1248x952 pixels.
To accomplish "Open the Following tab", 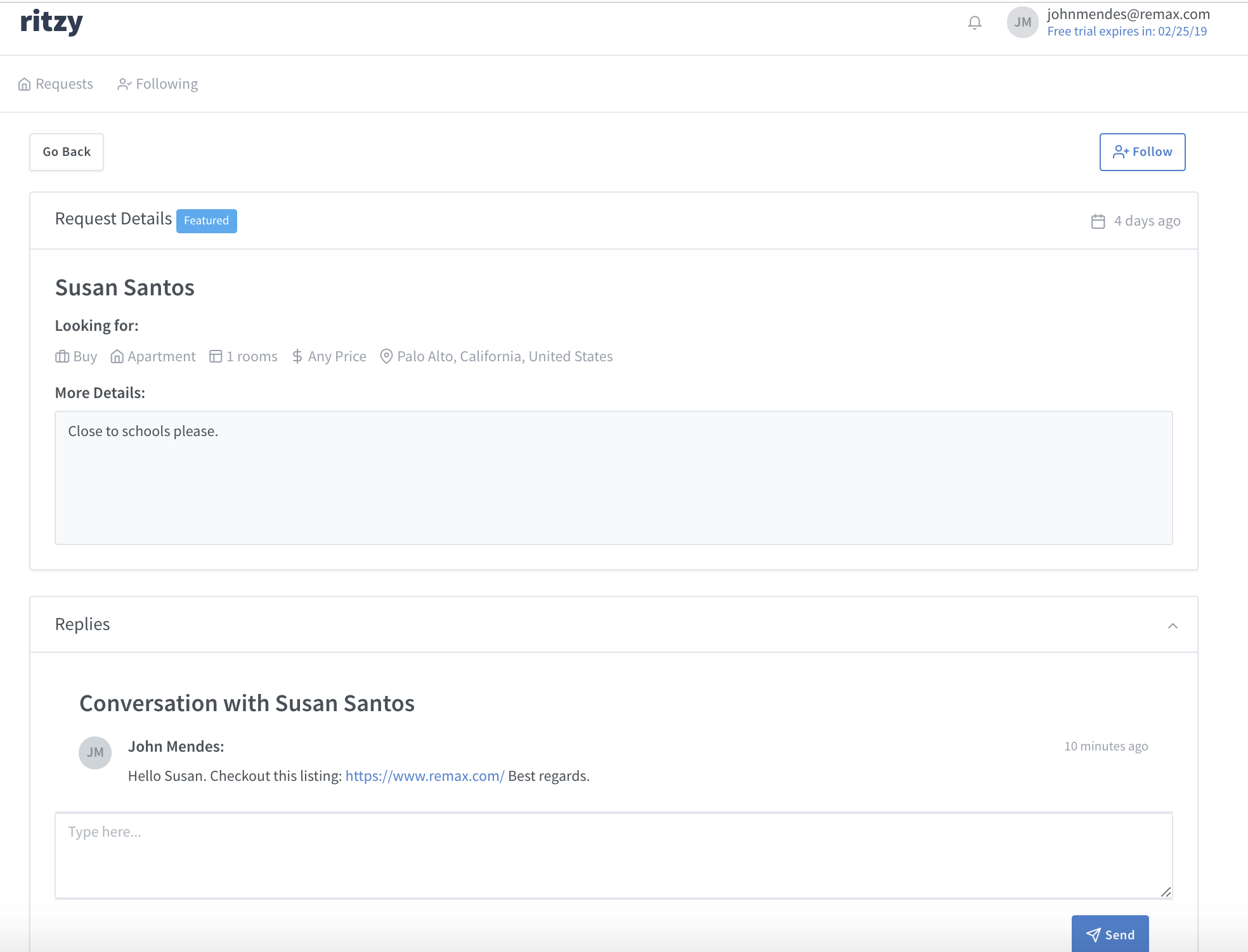I will [158, 84].
